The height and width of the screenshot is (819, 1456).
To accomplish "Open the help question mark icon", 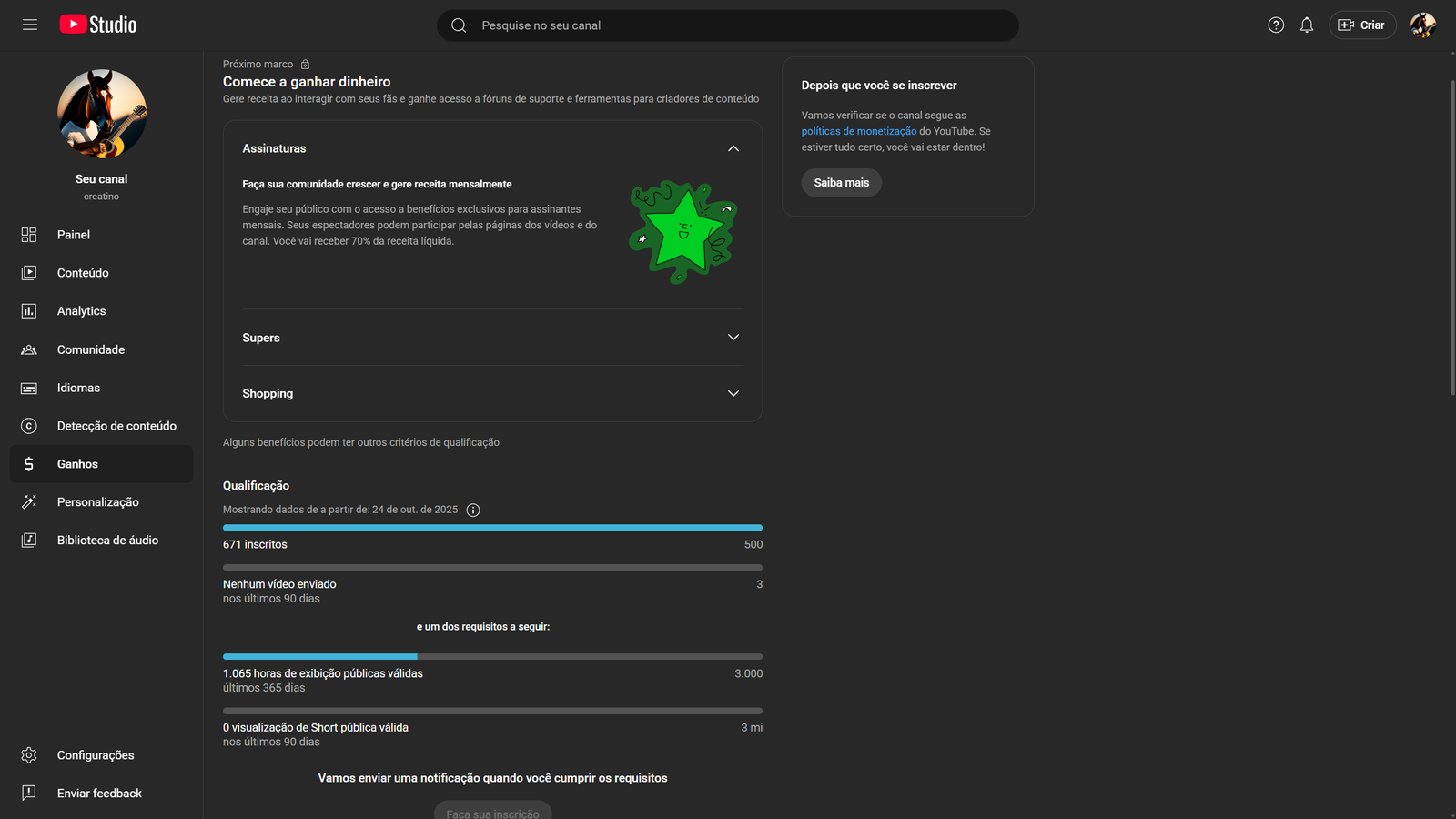I will click(x=1276, y=25).
